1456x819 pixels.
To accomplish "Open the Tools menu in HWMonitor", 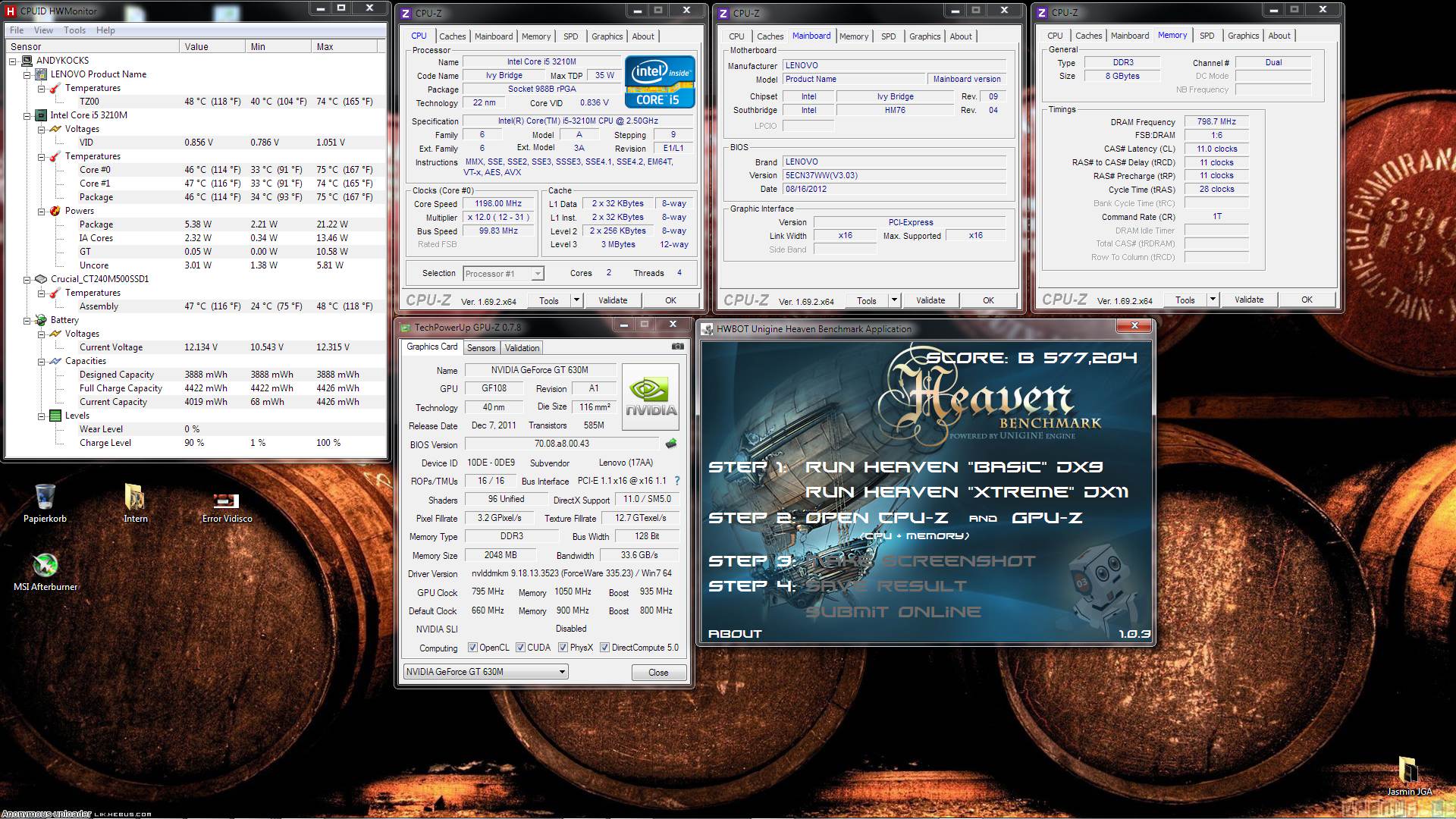I will (x=74, y=30).
